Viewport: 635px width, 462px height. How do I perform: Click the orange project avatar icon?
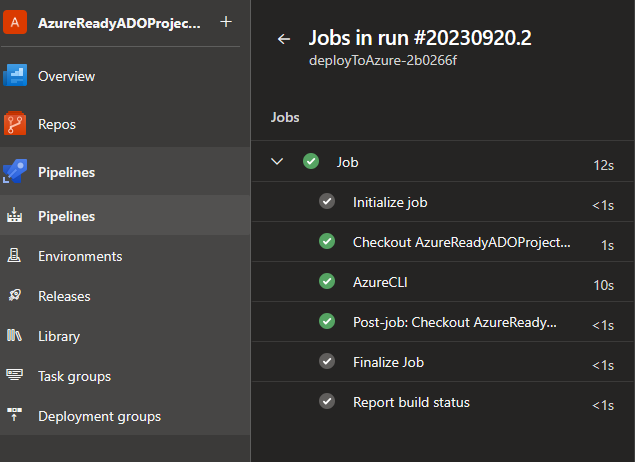click(x=15, y=22)
